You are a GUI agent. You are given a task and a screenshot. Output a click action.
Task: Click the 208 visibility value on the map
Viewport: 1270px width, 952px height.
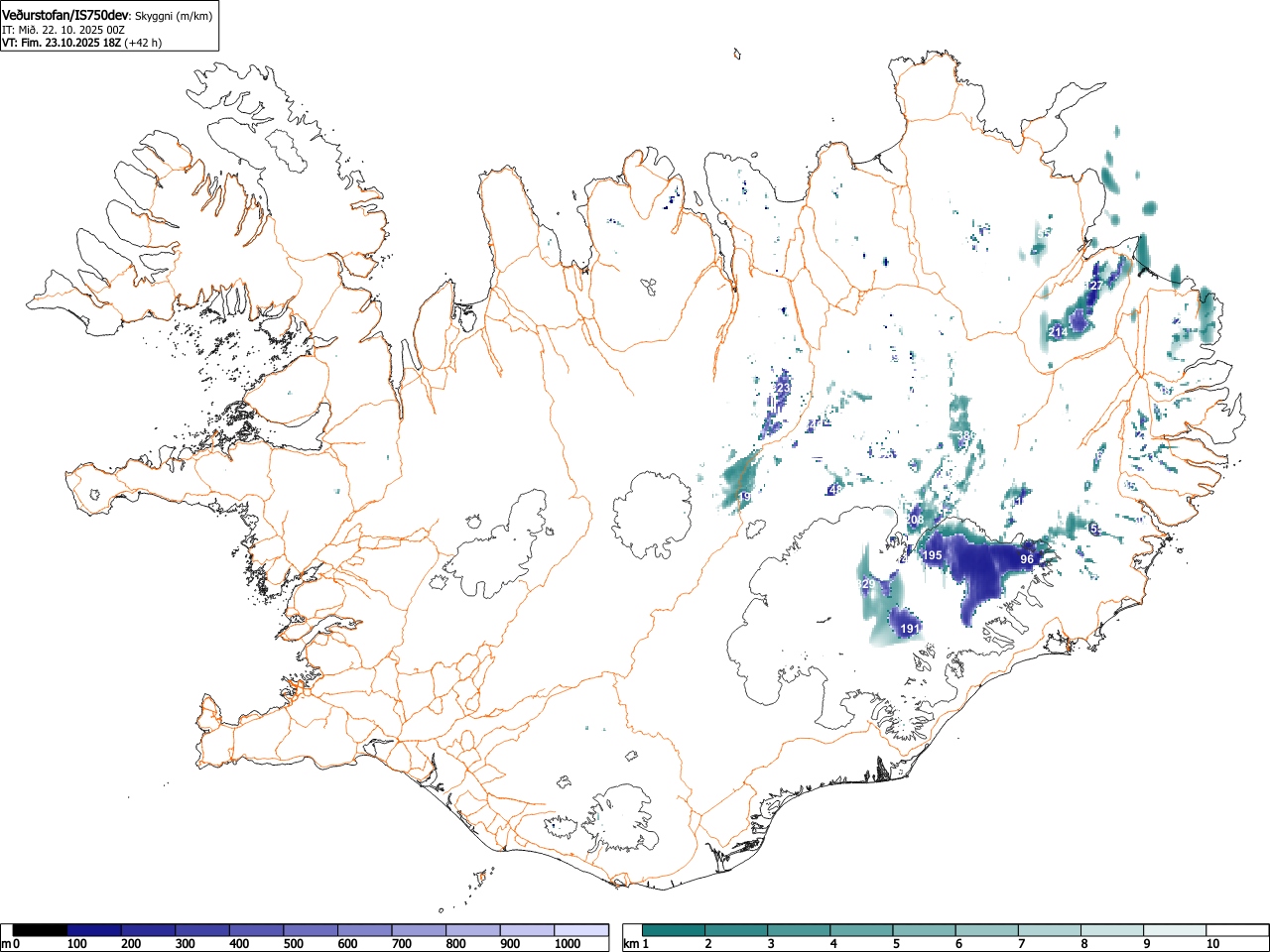coord(915,520)
